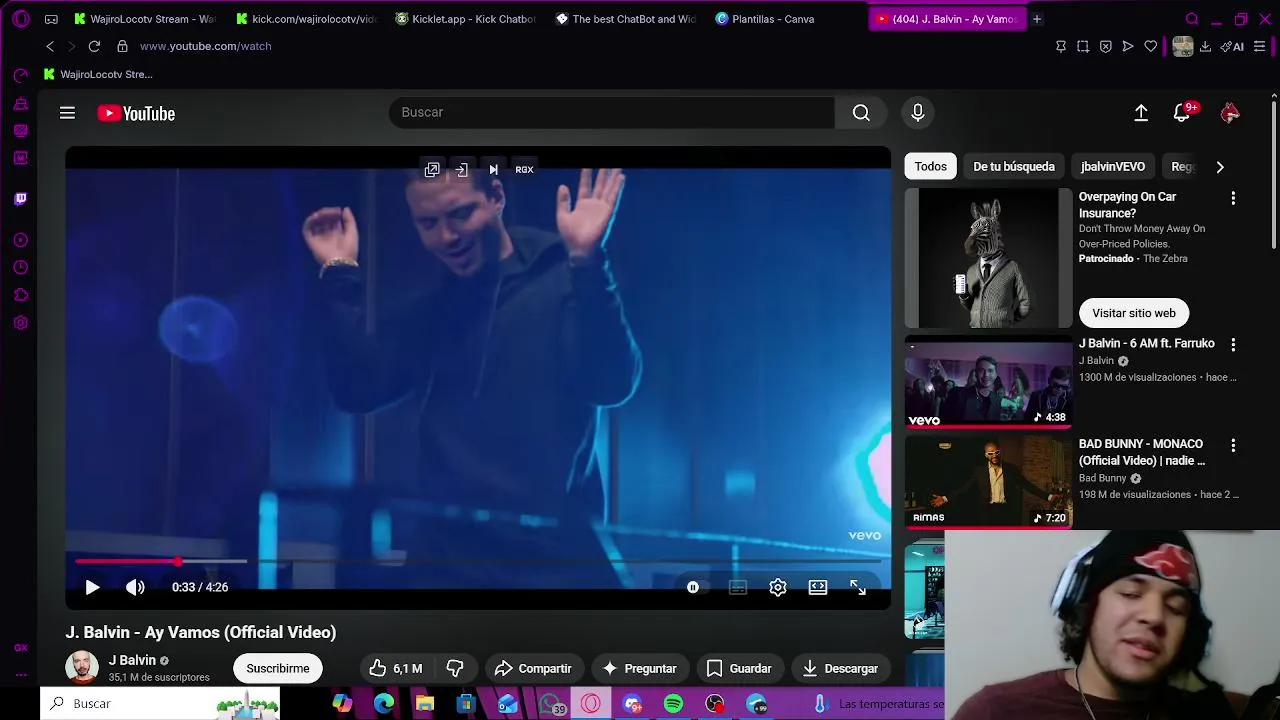This screenshot has width=1280, height=720.
Task: Open Opera sidebar history clock
Action: (20, 268)
